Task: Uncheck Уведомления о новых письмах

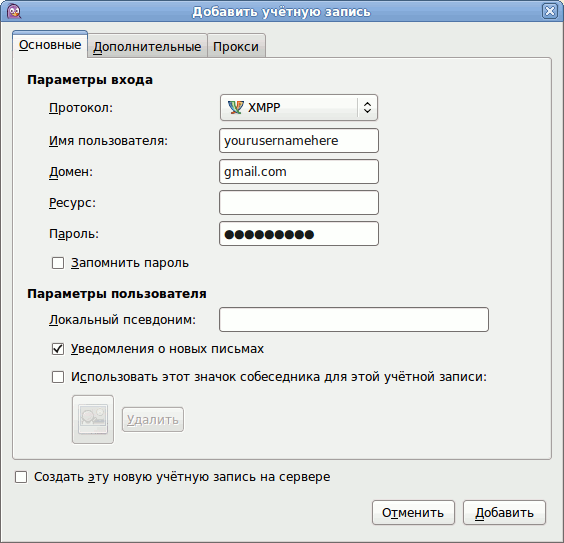Action: pos(58,349)
